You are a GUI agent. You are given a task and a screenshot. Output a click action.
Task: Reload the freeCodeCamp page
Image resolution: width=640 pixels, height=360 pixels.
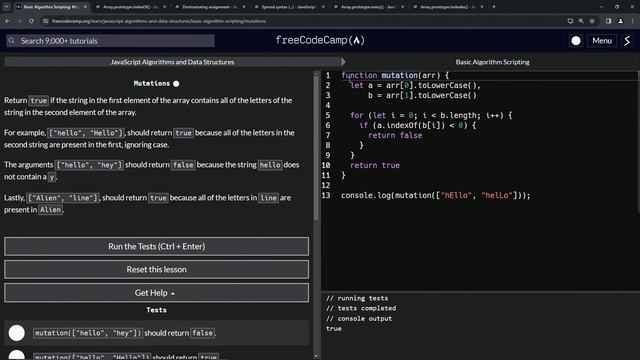point(31,21)
